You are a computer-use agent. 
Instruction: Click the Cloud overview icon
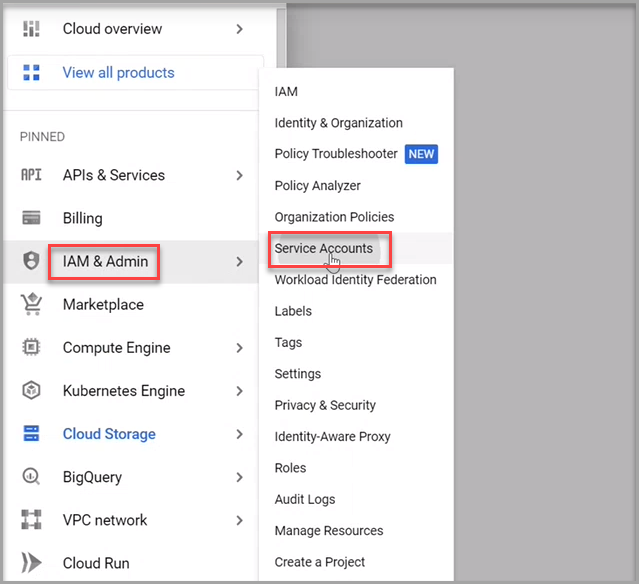pyautogui.click(x=31, y=29)
